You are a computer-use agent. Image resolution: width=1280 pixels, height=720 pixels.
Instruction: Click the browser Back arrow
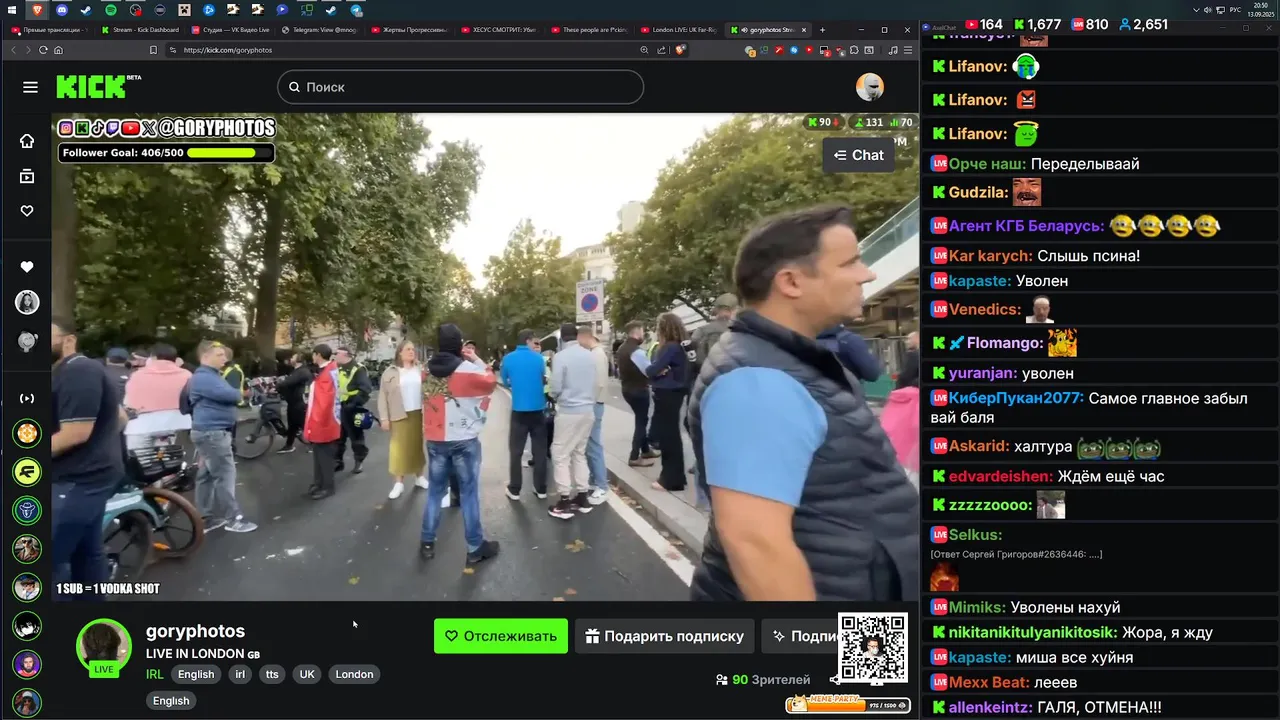(14, 50)
